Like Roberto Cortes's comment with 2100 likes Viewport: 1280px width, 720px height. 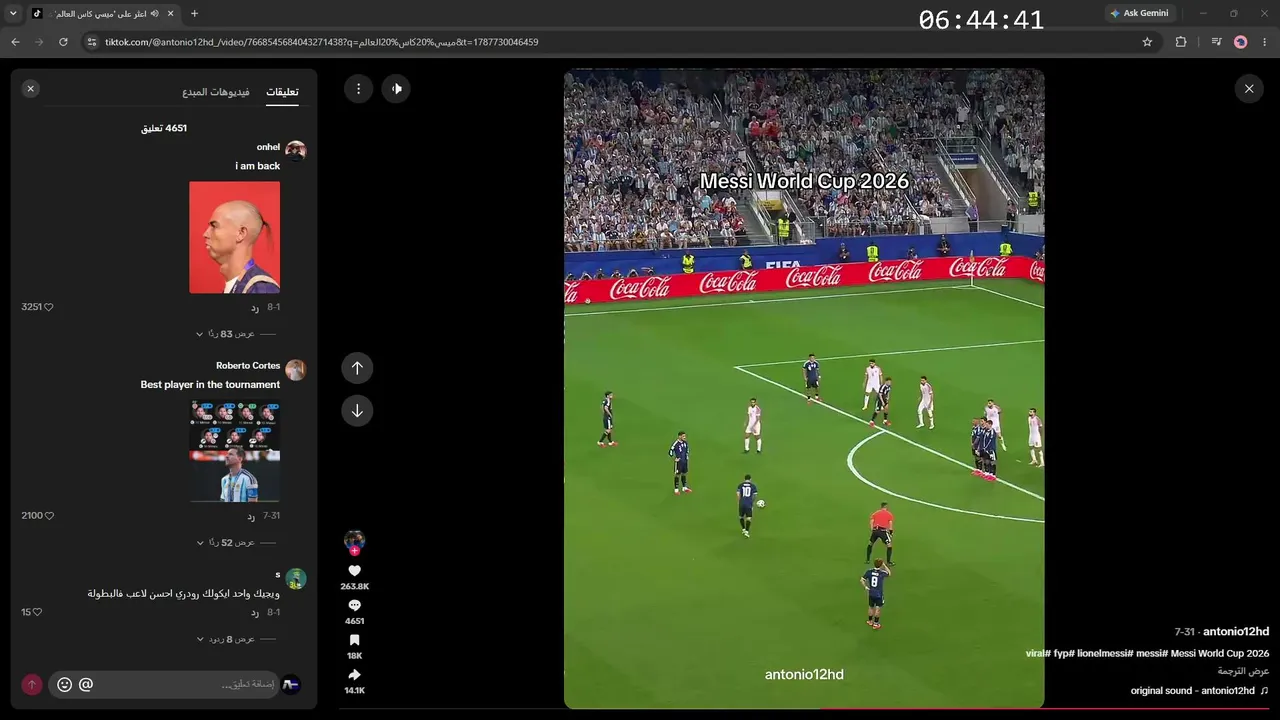pyautogui.click(x=49, y=516)
